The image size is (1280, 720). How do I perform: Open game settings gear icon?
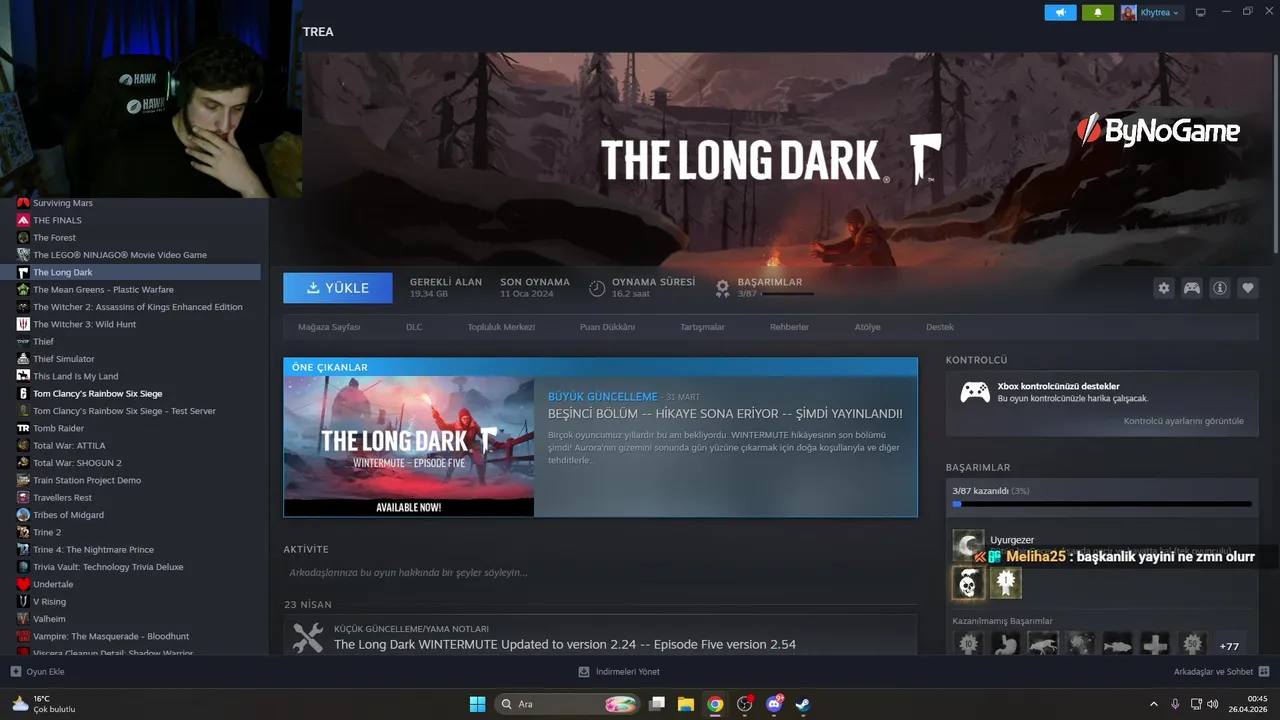[x=1163, y=288]
